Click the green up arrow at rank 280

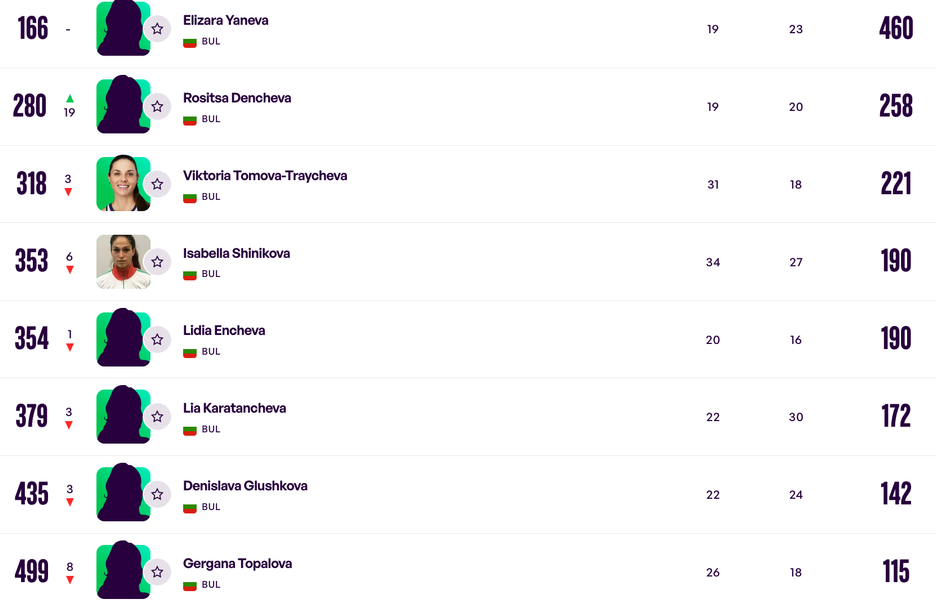point(70,98)
